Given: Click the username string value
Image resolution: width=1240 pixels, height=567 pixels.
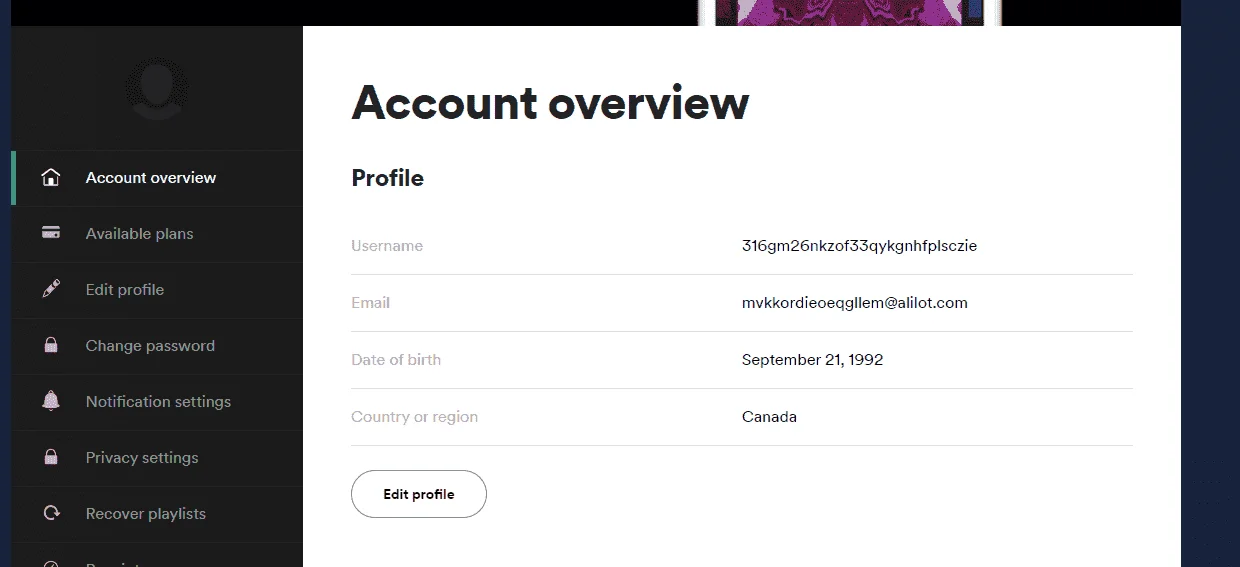Looking at the screenshot, I should point(859,246).
